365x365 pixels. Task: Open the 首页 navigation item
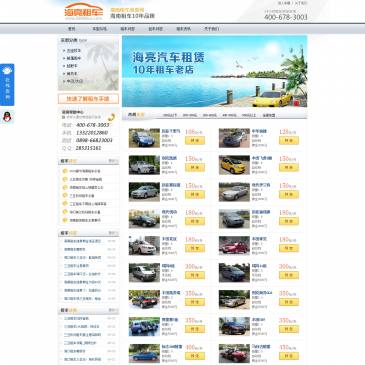coord(72,29)
